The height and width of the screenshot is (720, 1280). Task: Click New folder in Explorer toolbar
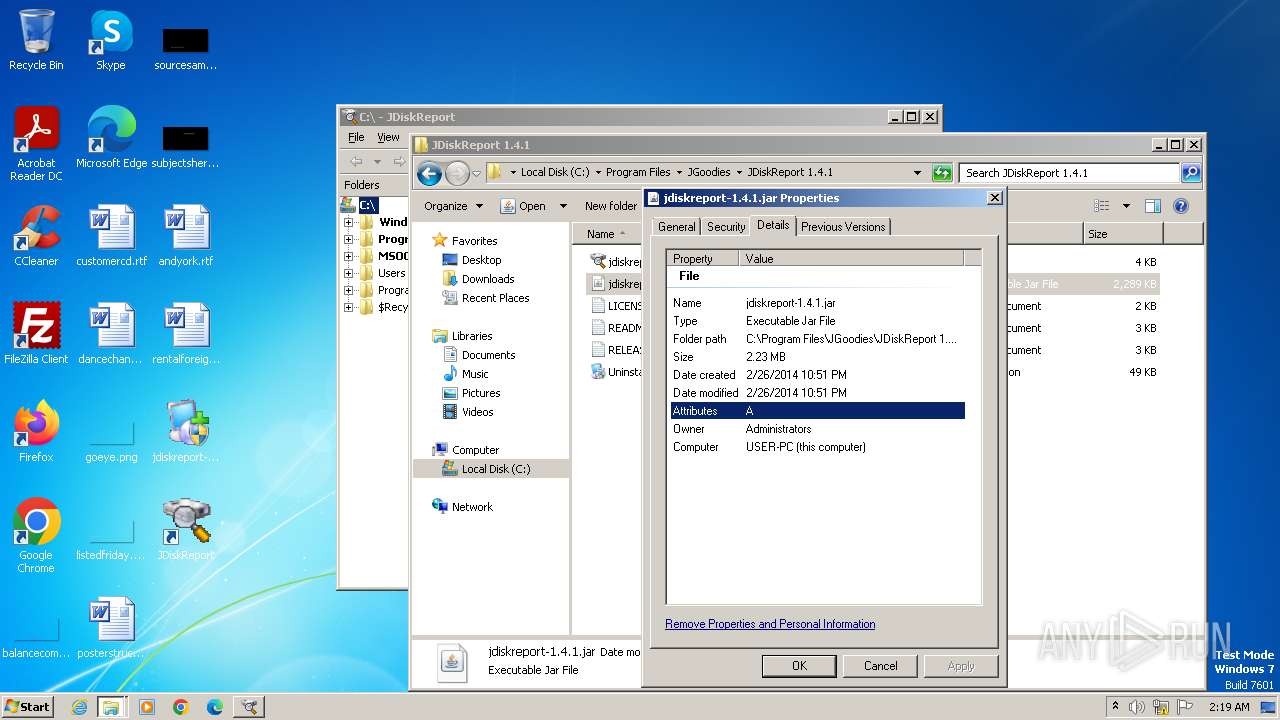610,206
